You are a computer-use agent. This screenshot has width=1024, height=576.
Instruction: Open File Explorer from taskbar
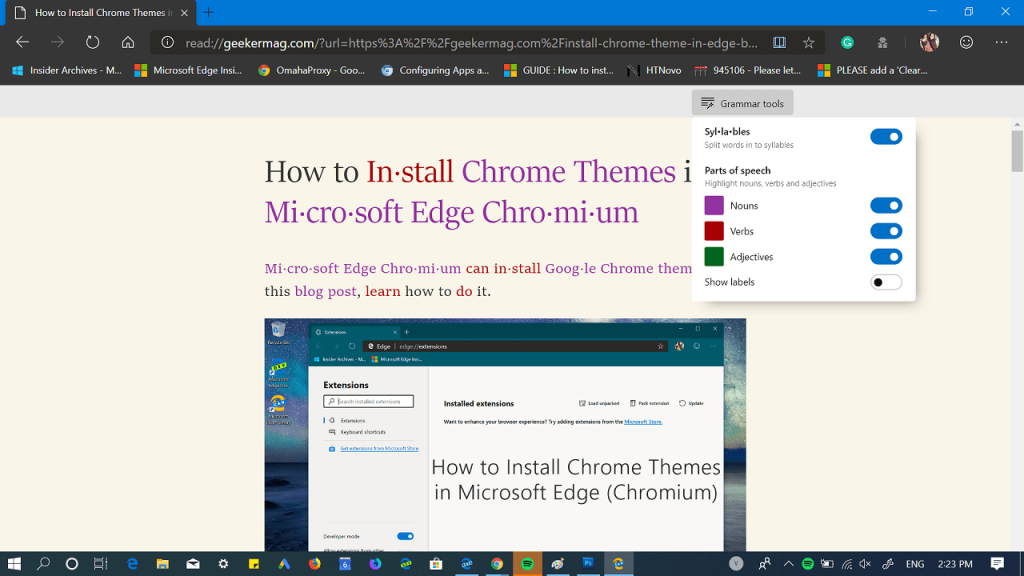point(162,564)
